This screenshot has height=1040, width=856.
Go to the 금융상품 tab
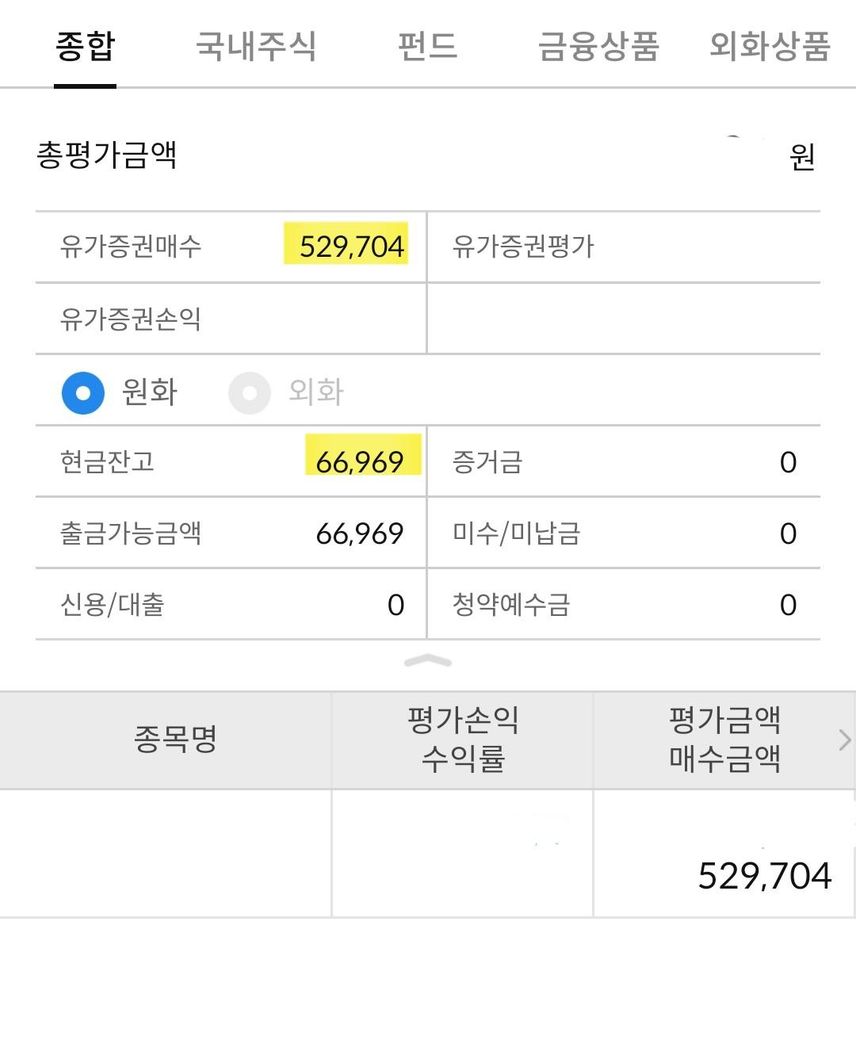(598, 46)
